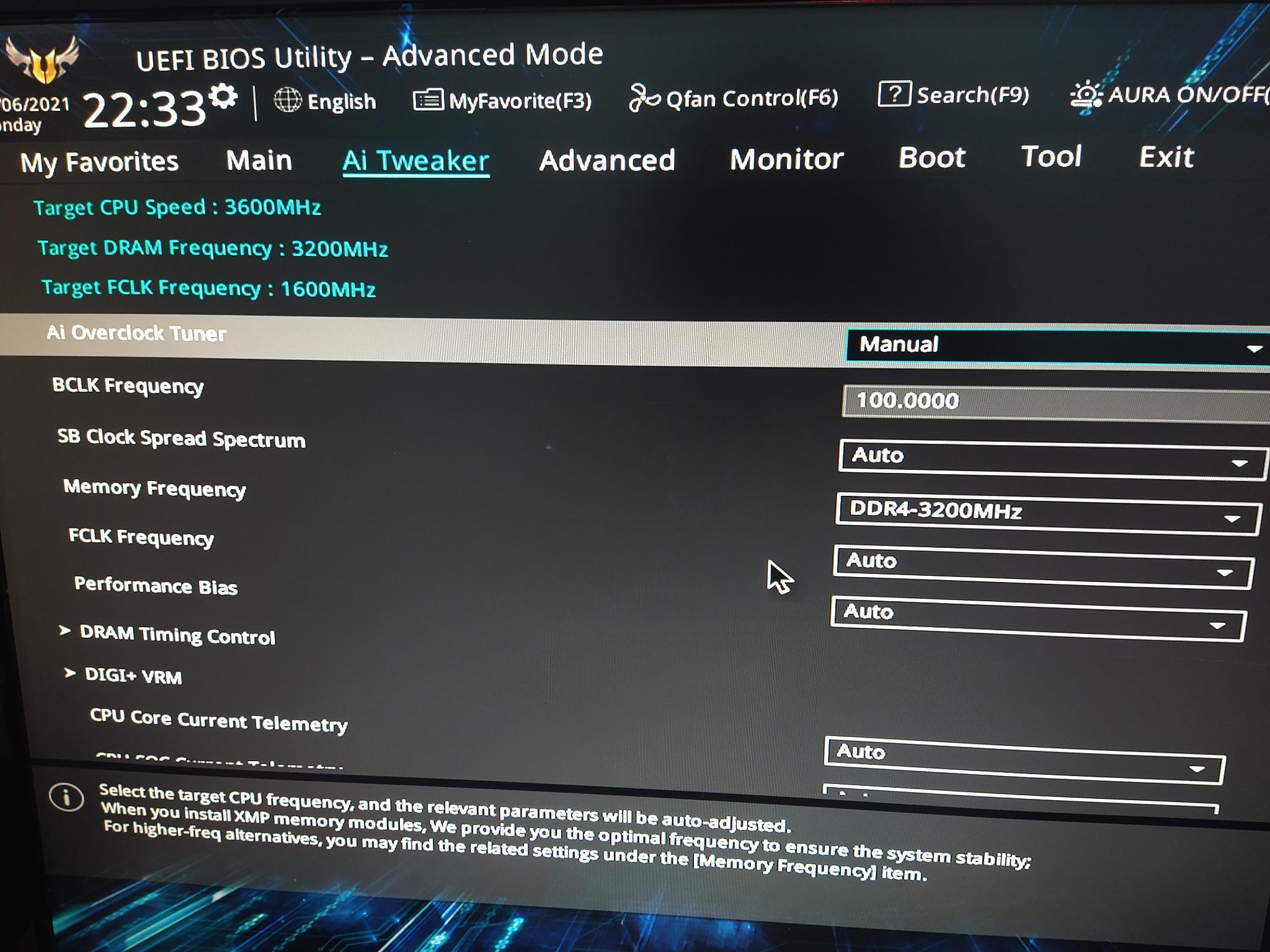Open the Advanced tab

tap(607, 161)
